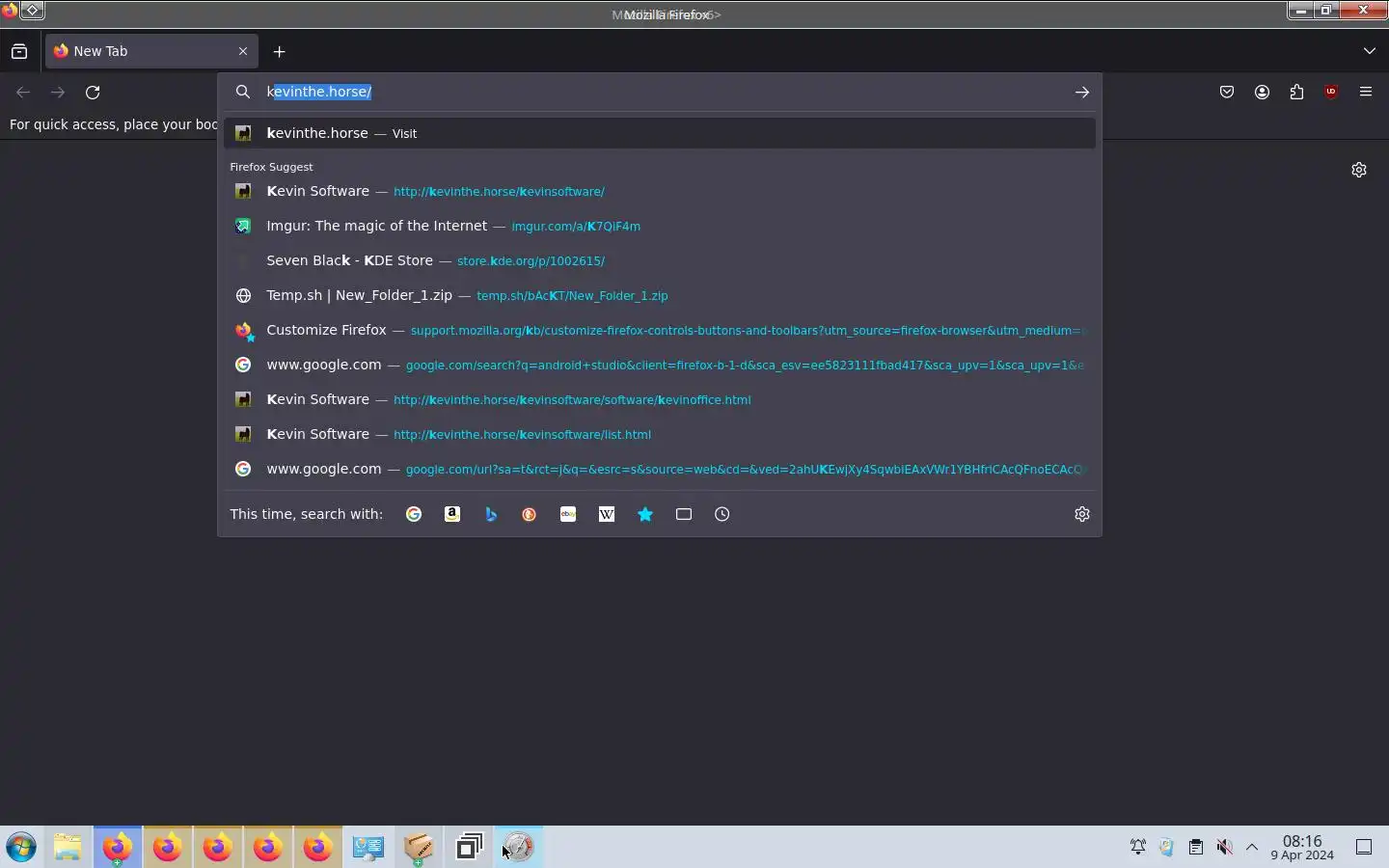Open the Firefox account icon
Image resolution: width=1389 pixels, height=868 pixels.
point(1262,92)
